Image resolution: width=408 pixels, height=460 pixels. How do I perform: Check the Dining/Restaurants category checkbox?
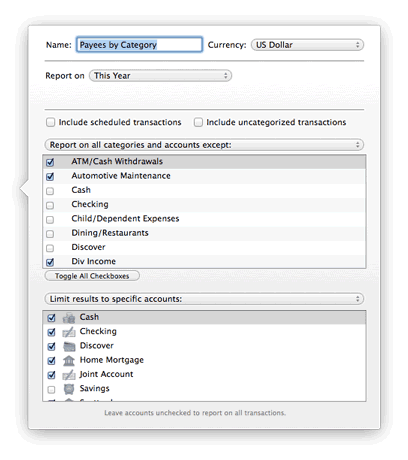pos(50,234)
